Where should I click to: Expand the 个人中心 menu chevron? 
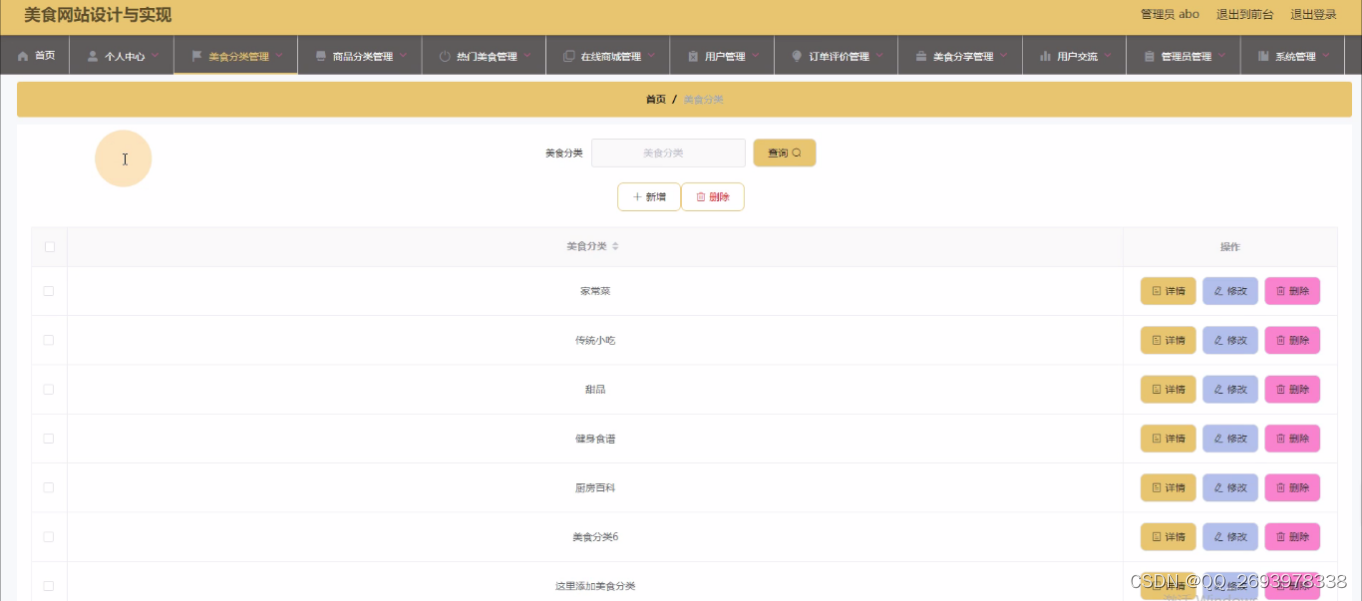coord(155,57)
